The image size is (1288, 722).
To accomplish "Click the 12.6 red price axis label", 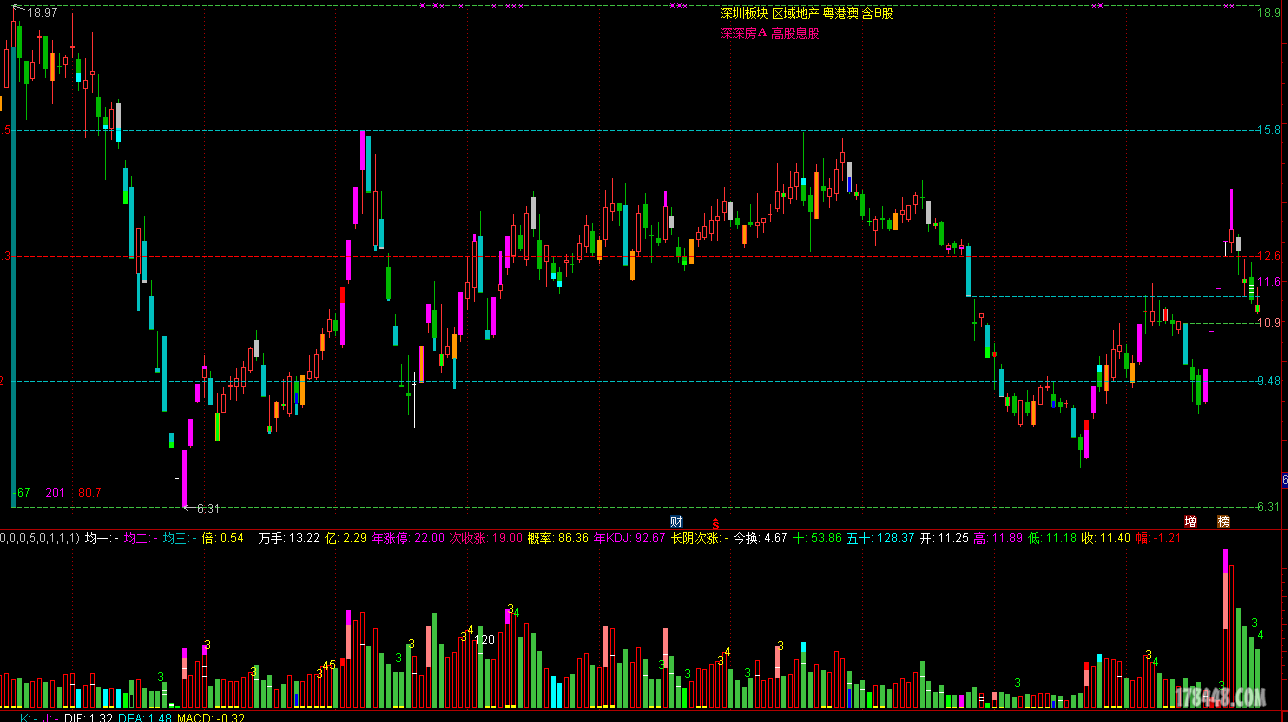I will coord(1268,256).
